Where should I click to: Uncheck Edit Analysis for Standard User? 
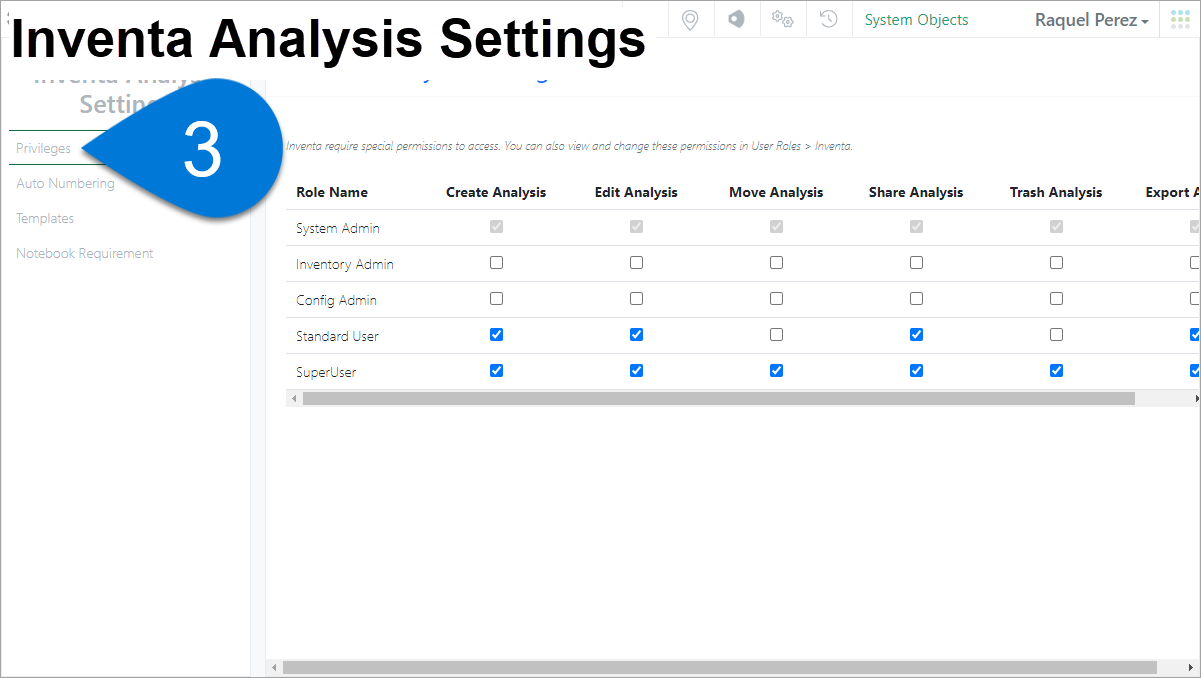pos(636,335)
